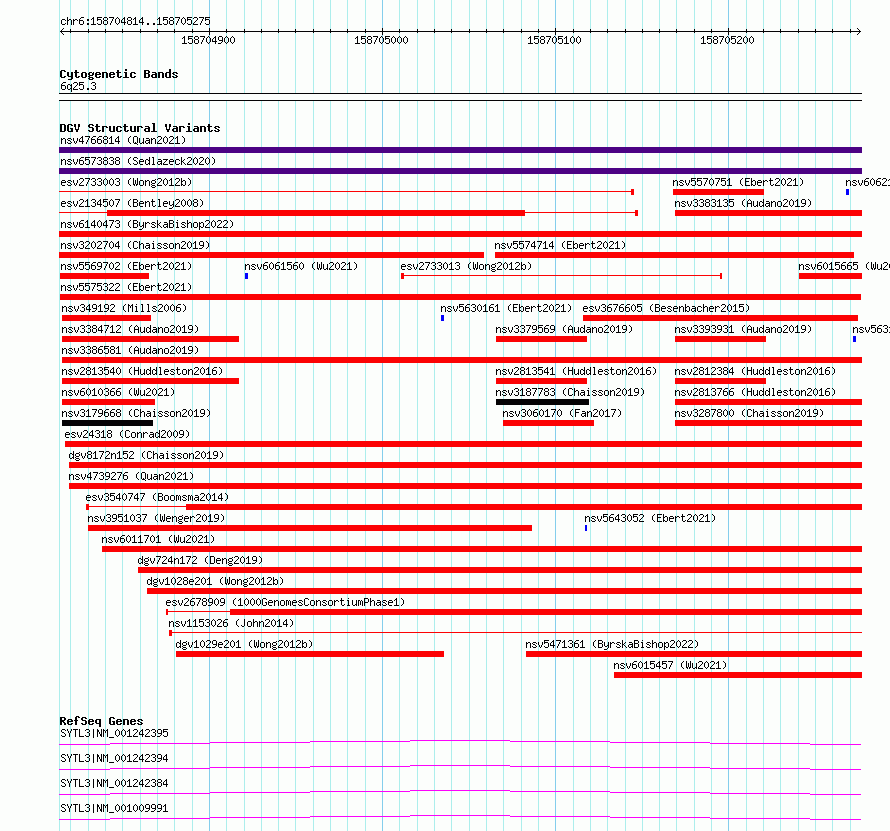Click the Cytogenetic Bands track title
The width and height of the screenshot is (890, 831).
(119, 74)
